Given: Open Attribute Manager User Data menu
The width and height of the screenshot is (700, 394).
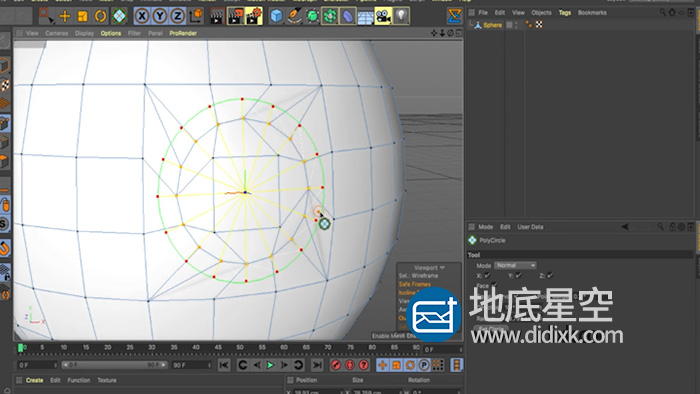Looking at the screenshot, I should click(530, 227).
